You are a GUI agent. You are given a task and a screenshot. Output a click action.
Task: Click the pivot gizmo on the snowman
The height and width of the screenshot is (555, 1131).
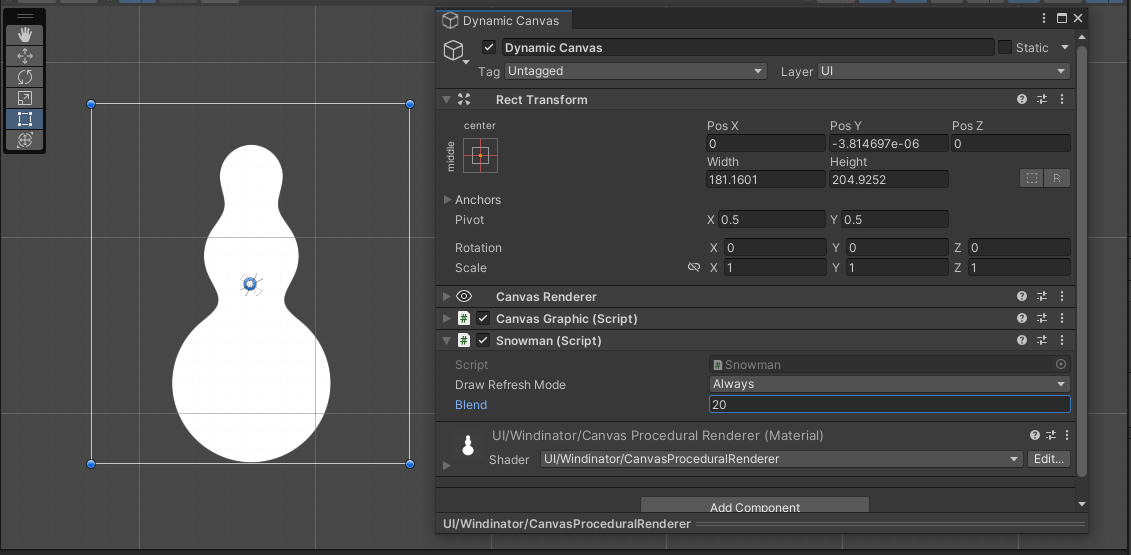250,284
